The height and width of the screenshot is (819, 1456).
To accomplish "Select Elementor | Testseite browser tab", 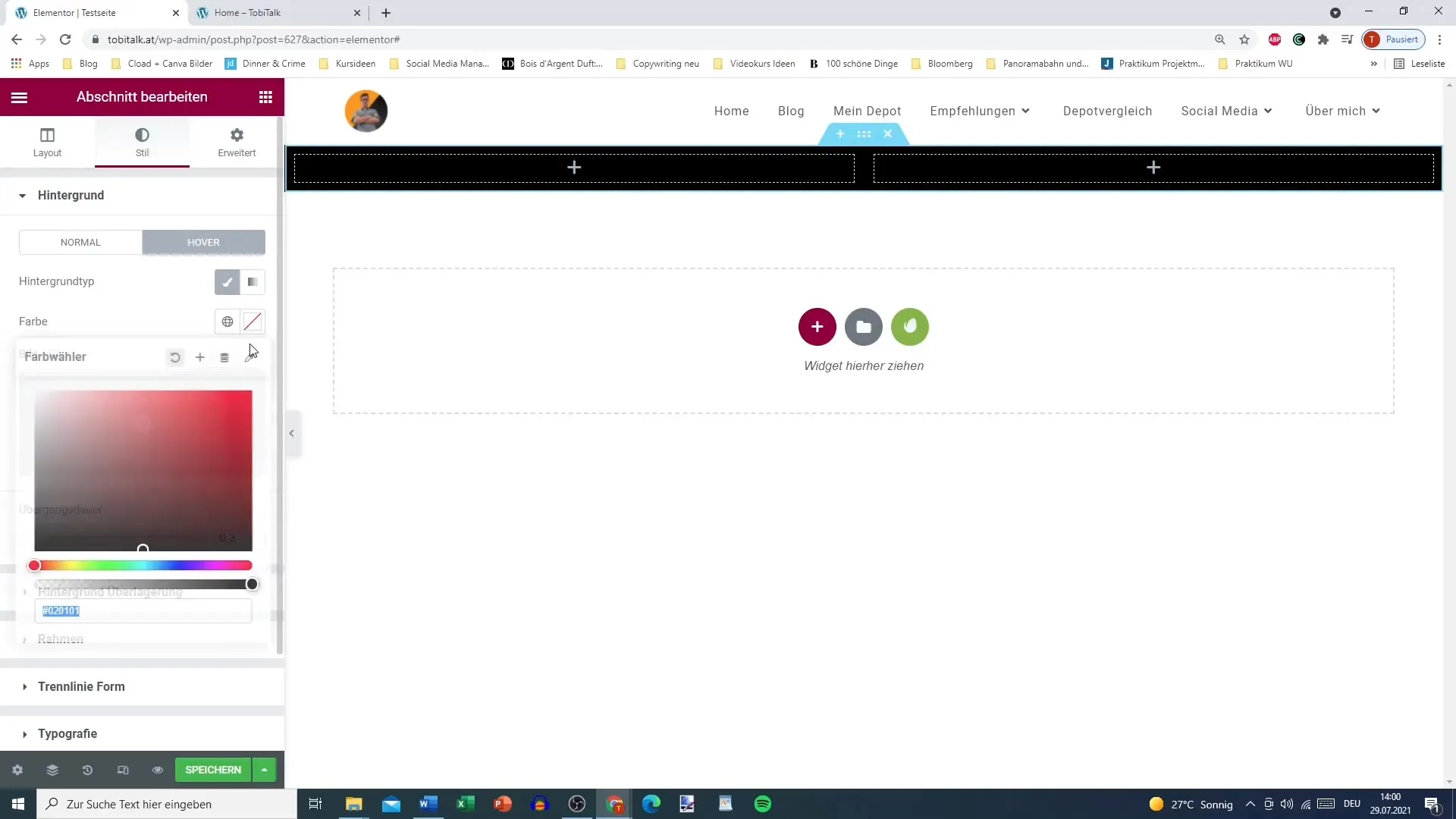I will pyautogui.click(x=95, y=13).
